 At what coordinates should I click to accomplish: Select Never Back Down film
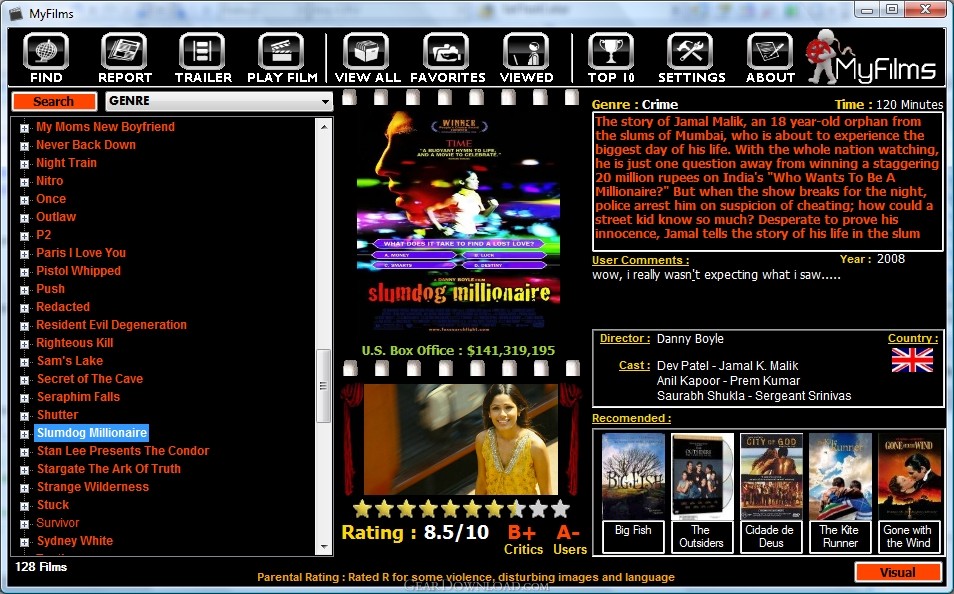pos(86,145)
